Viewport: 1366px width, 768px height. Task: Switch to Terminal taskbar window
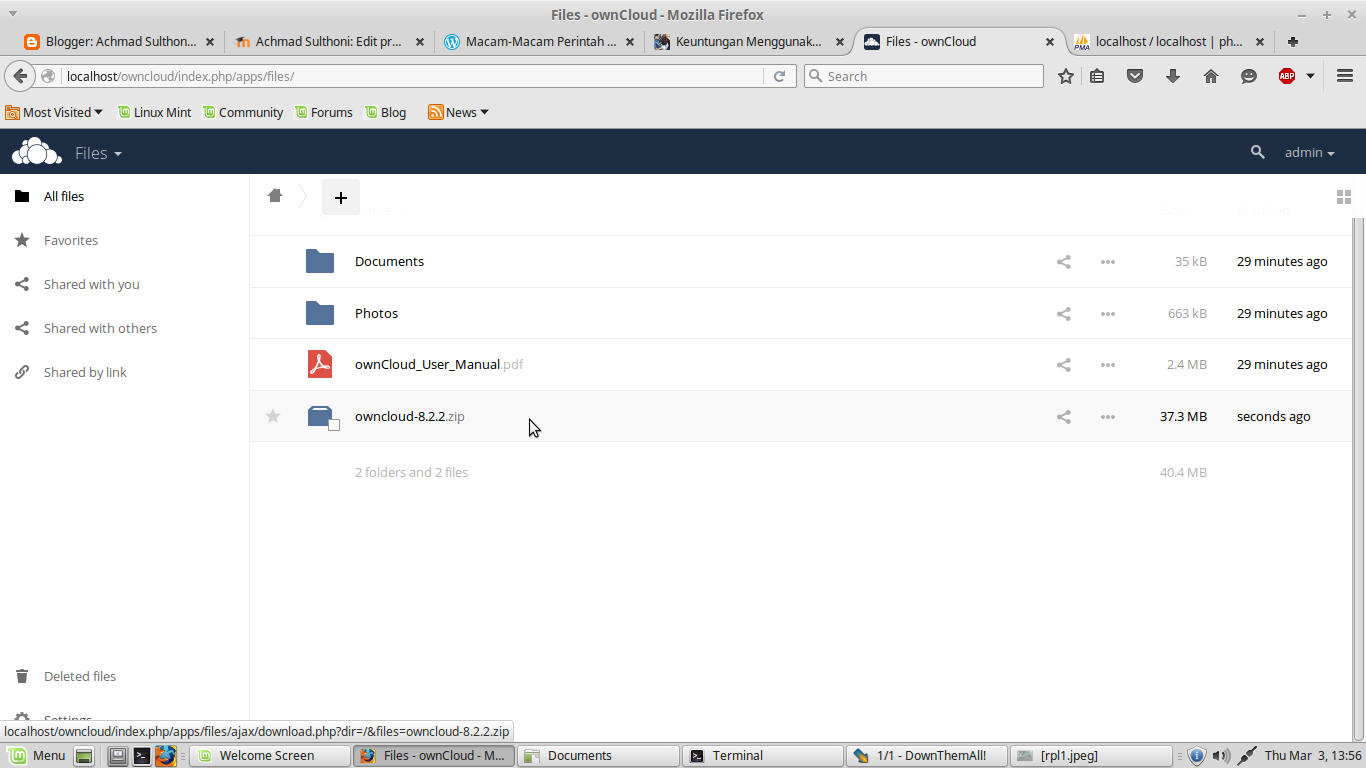[763, 756]
